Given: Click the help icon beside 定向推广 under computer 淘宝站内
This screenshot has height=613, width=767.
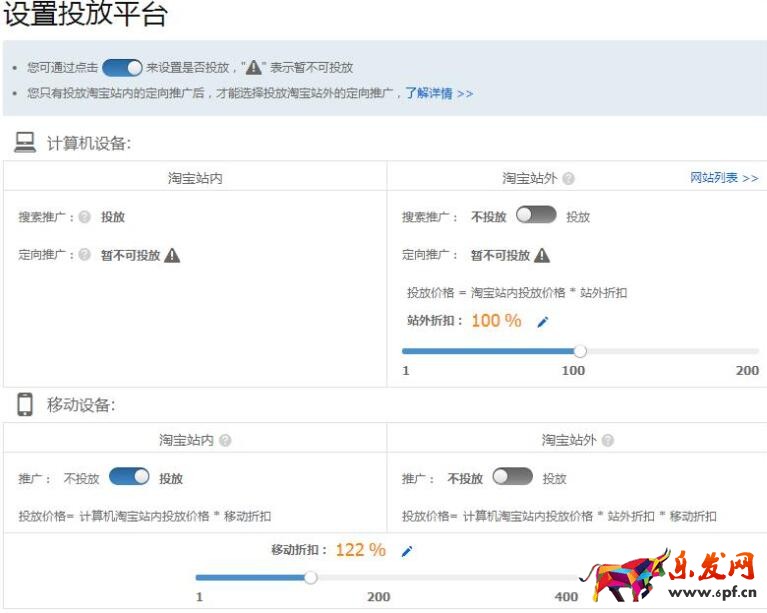Looking at the screenshot, I should 85,255.
